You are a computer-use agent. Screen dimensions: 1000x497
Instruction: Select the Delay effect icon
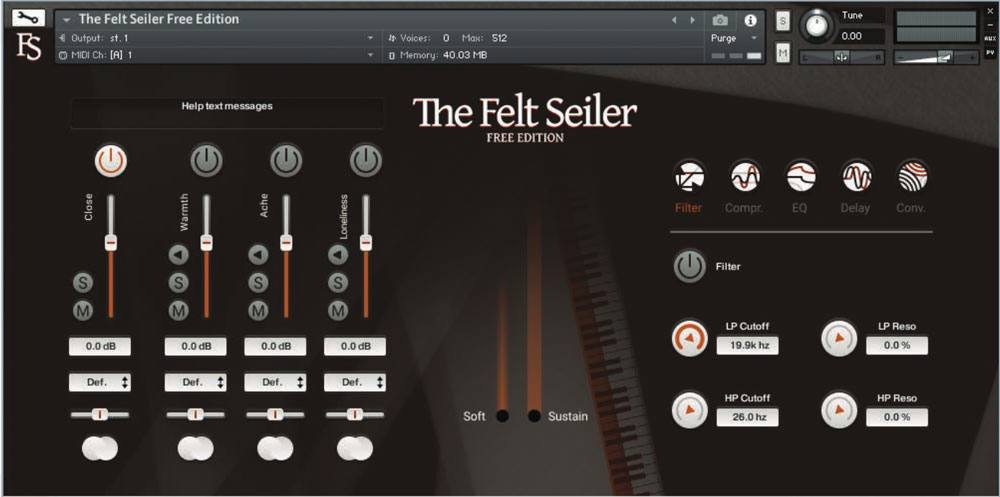(x=856, y=177)
